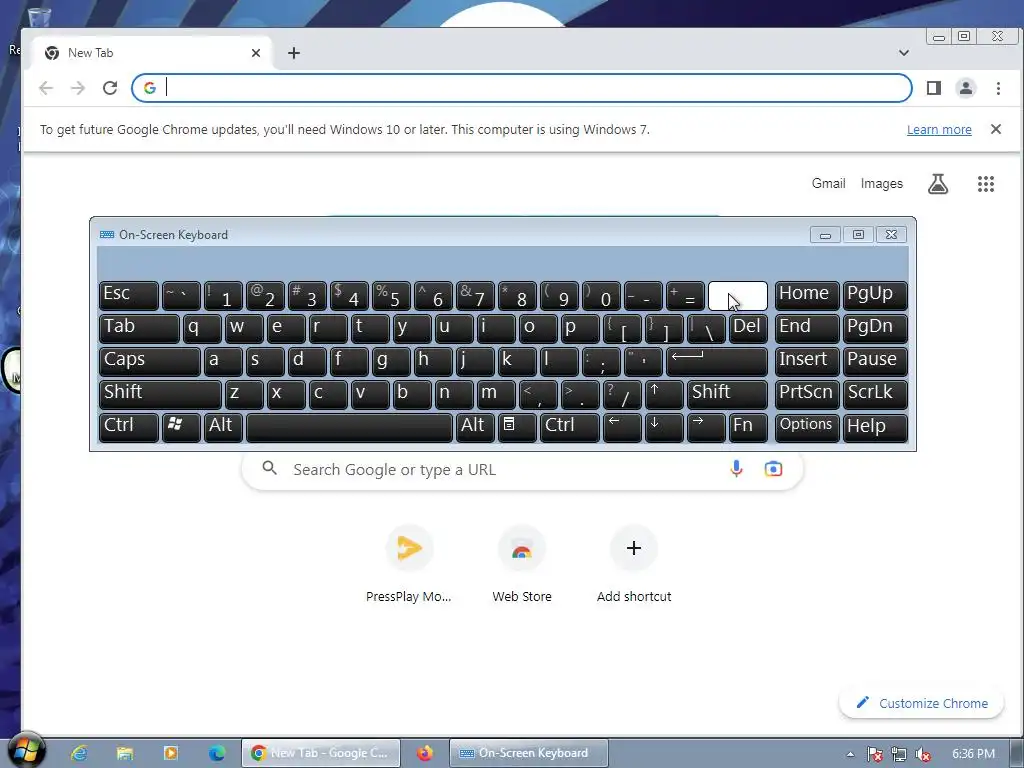Click the Tab key on keyboard
Image resolution: width=1024 pixels, height=768 pixels.
click(x=139, y=328)
